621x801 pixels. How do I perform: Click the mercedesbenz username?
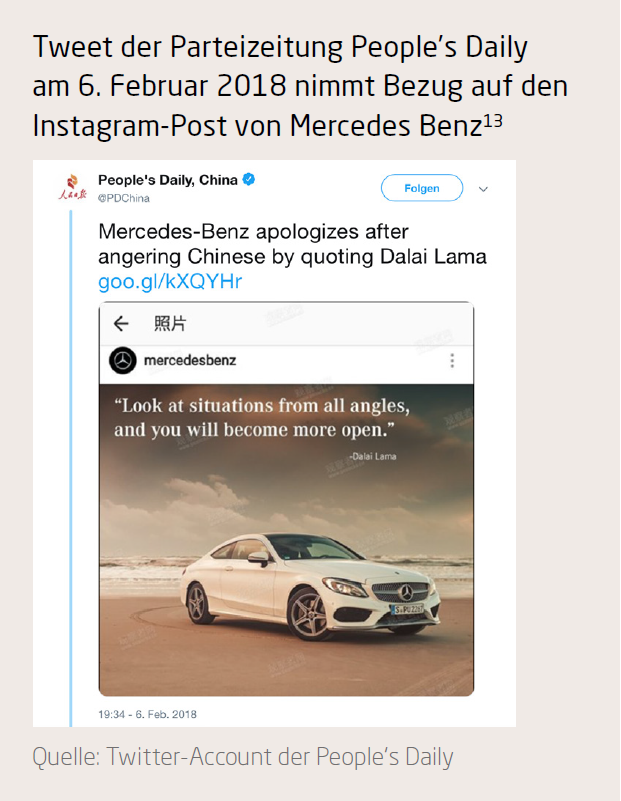tap(190, 360)
